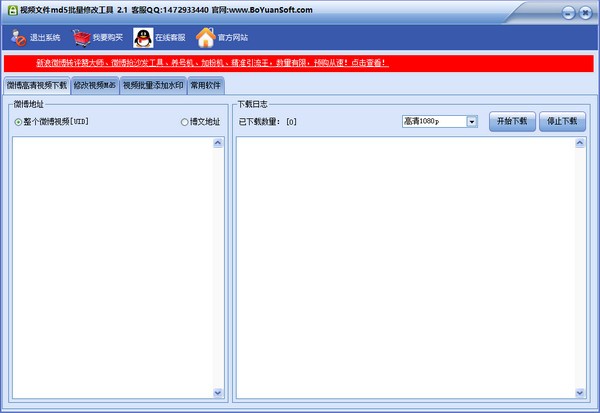
Task: Minimize the window using title bar button
Action: (569, 12)
